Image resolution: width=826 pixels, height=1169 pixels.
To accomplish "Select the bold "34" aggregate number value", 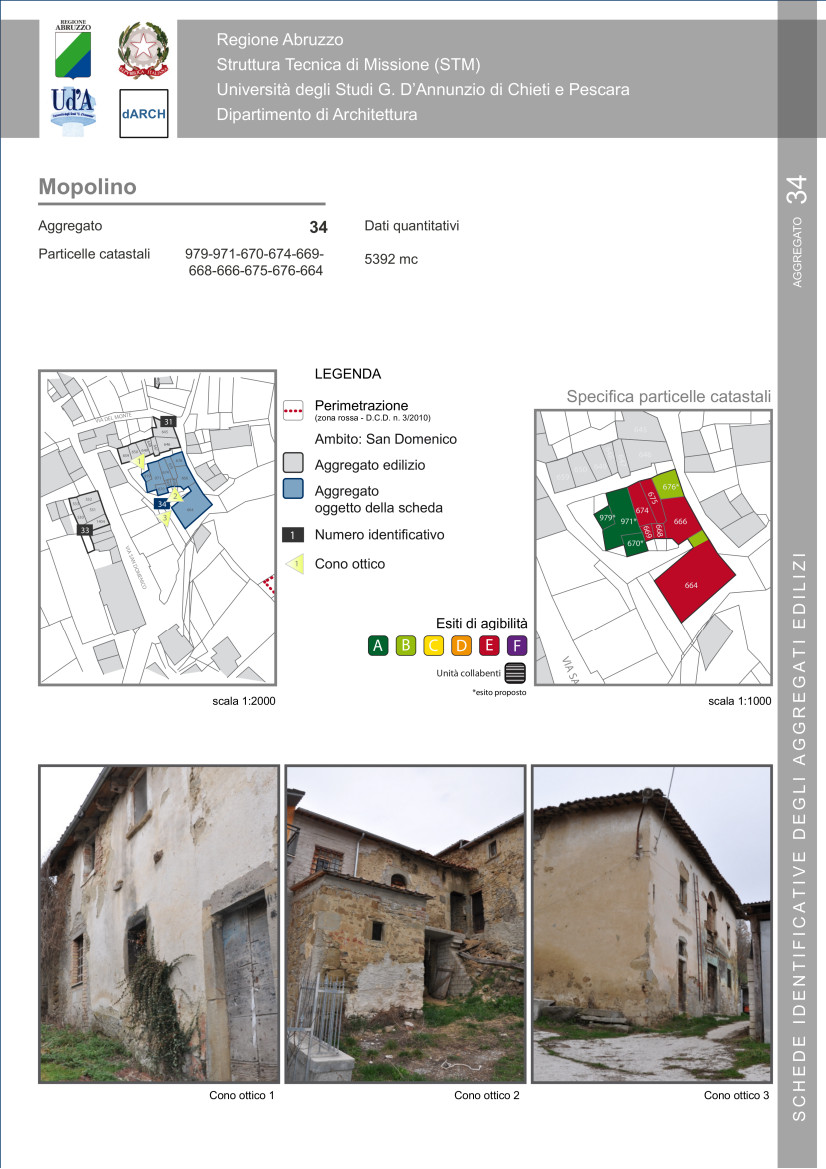I will (318, 227).
